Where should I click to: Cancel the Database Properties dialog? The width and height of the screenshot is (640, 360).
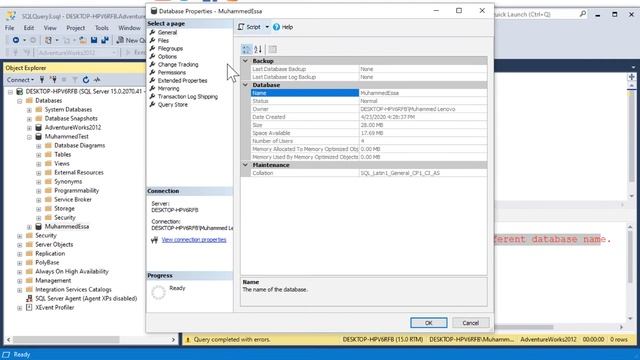coord(471,323)
